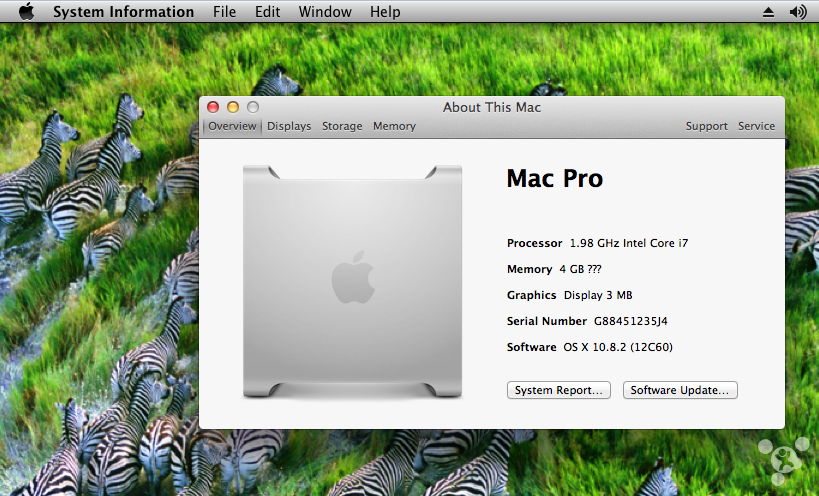Click software version OS X 10.8.2 (12C60)
819x496 pixels.
[618, 347]
